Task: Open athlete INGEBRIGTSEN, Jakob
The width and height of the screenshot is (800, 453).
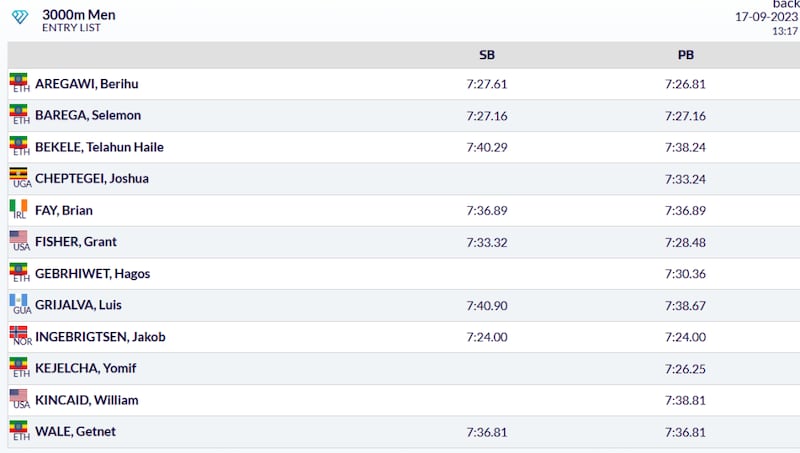Action: (x=100, y=337)
